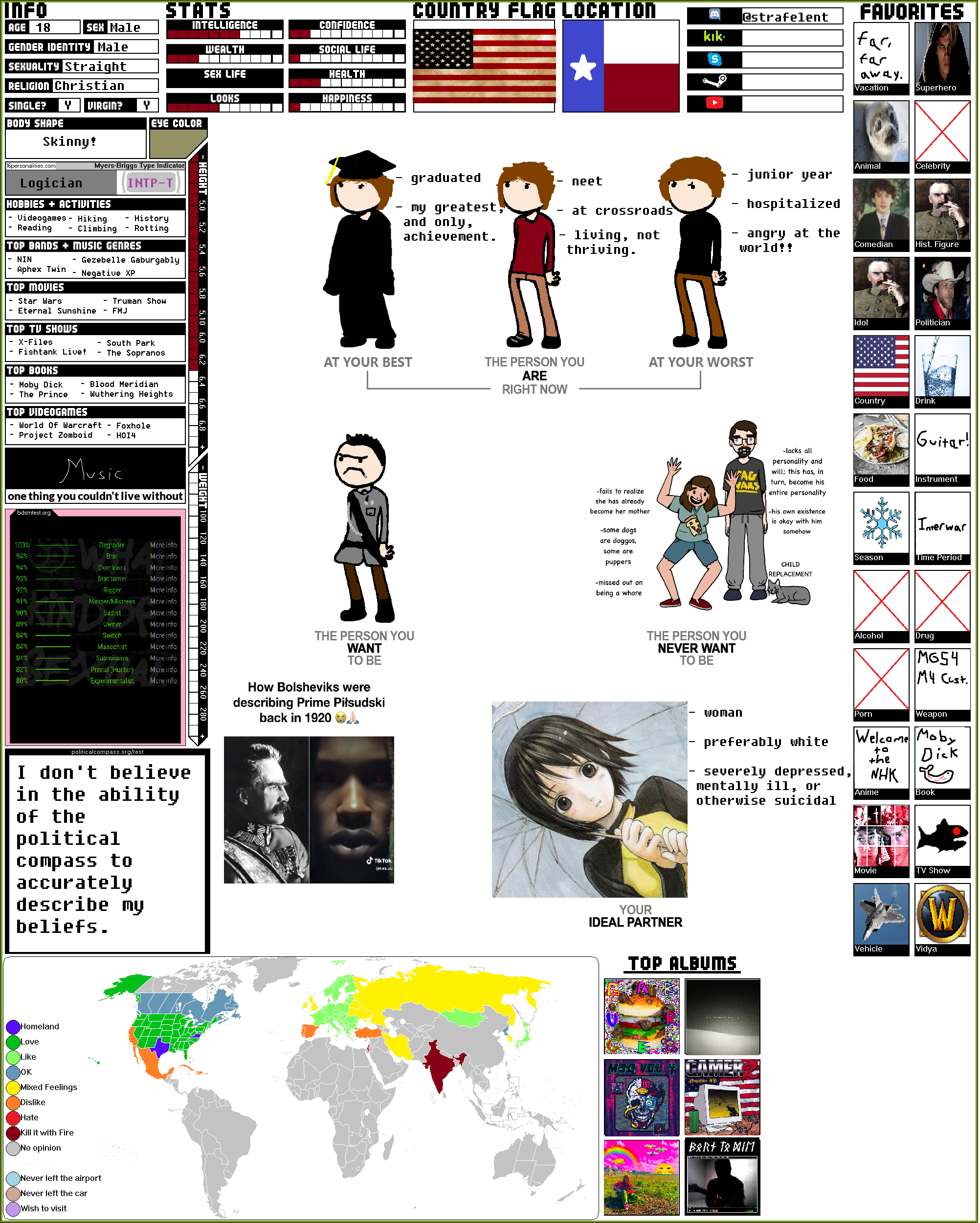Click the Love green legend swatch
The image size is (980, 1223).
13,1042
